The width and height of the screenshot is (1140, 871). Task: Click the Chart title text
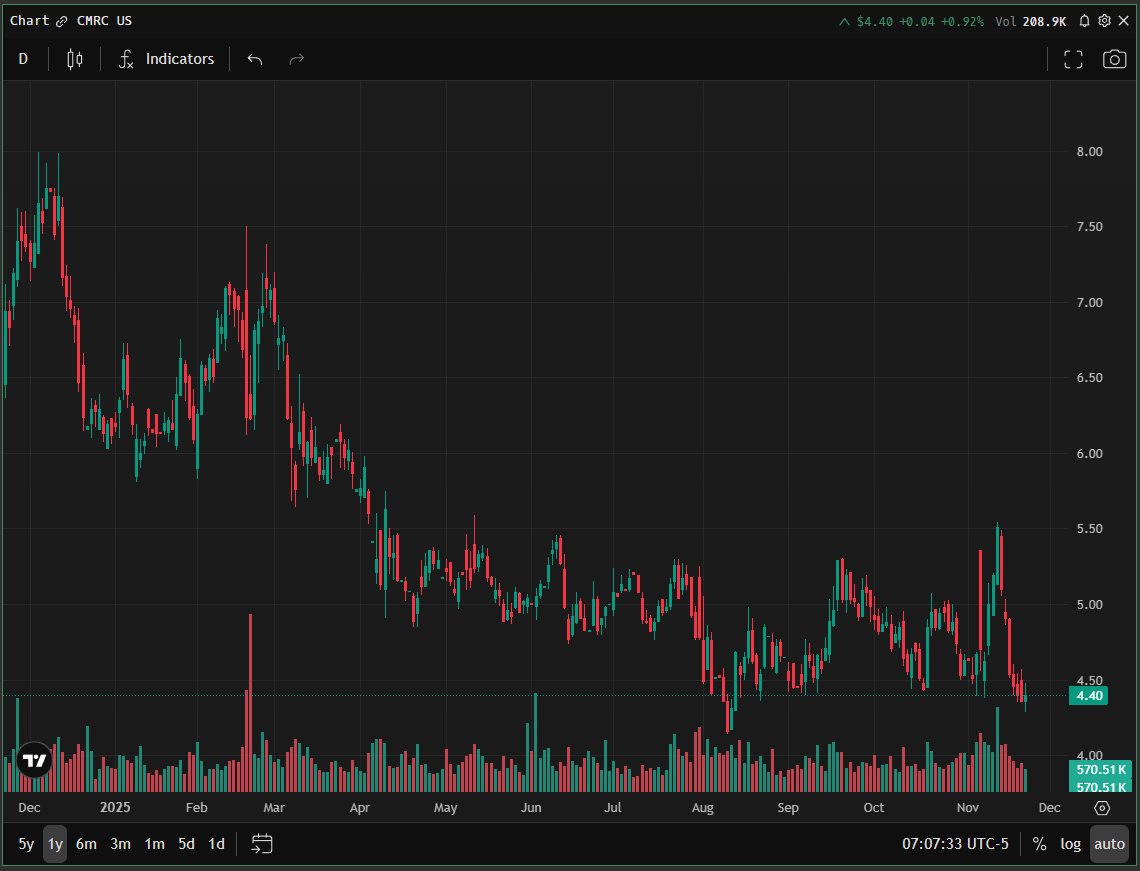pos(29,20)
